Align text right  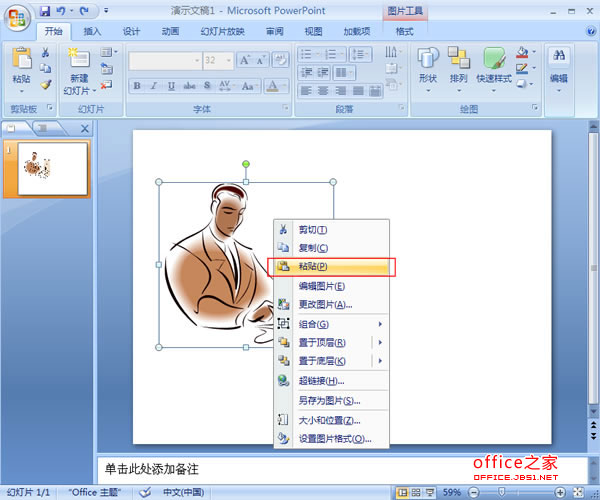[341, 91]
